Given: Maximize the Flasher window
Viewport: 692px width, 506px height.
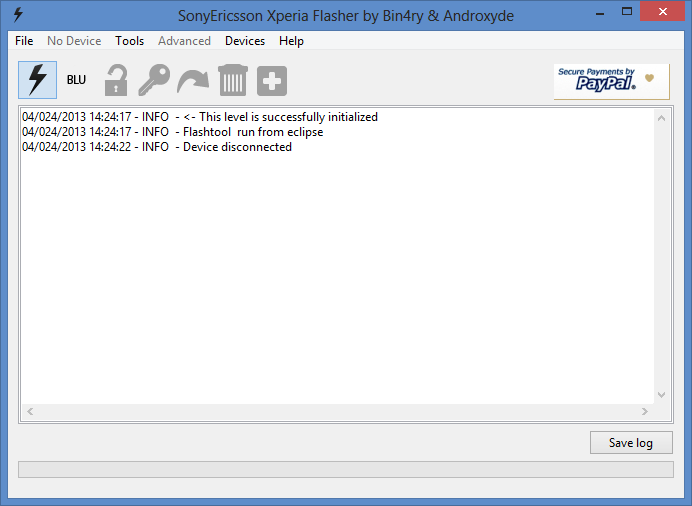Looking at the screenshot, I should 627,12.
